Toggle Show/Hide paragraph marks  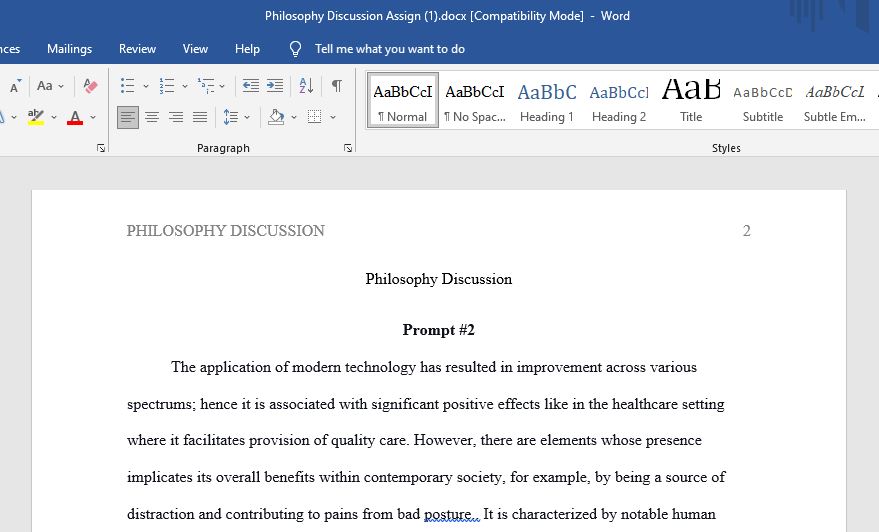336,86
